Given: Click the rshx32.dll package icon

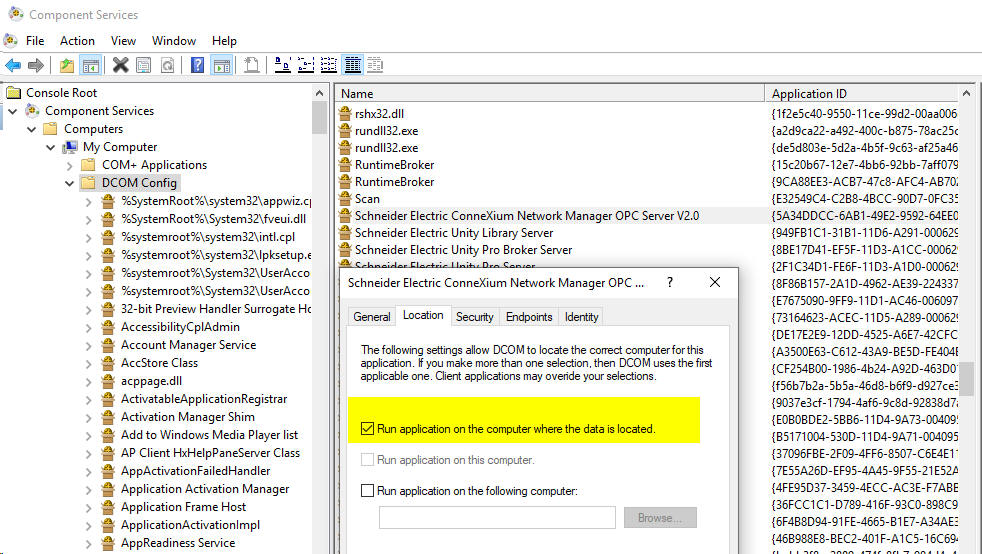Looking at the screenshot, I should 344,113.
